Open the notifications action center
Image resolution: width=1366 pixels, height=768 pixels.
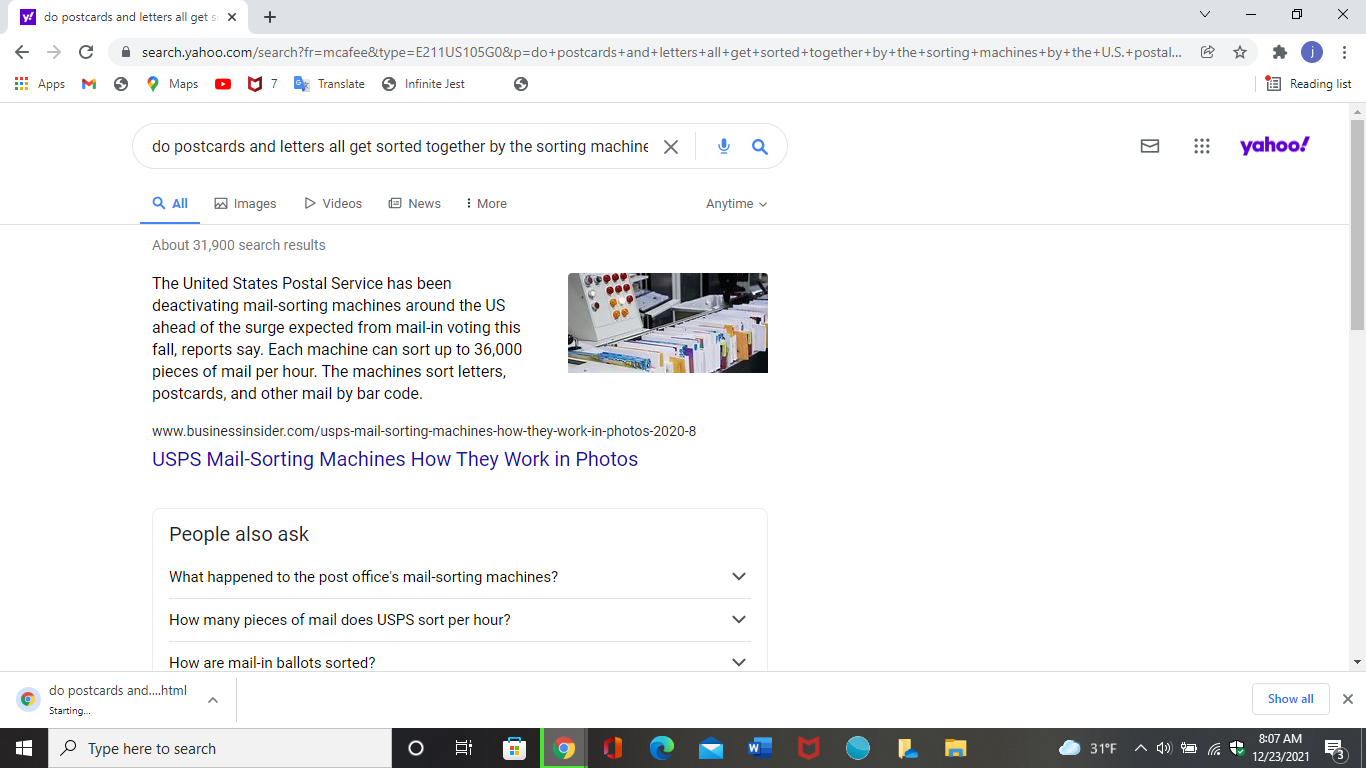(x=1334, y=748)
